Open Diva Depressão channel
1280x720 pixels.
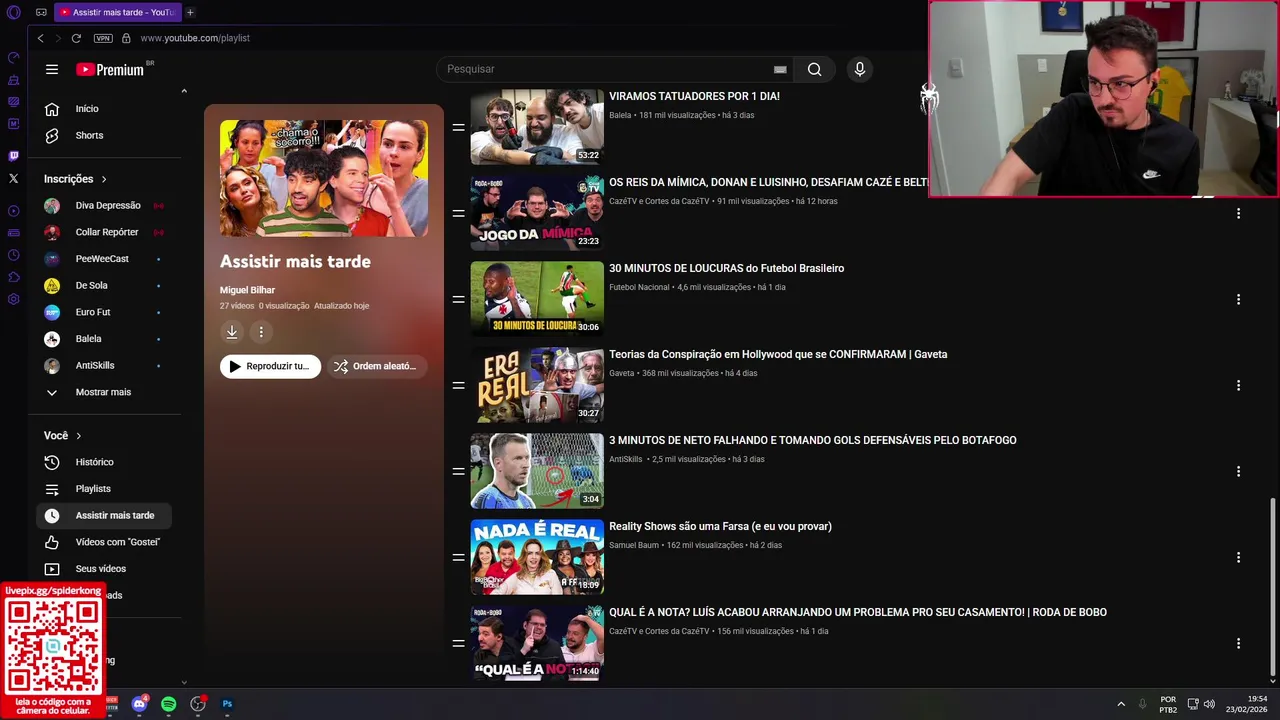104,205
